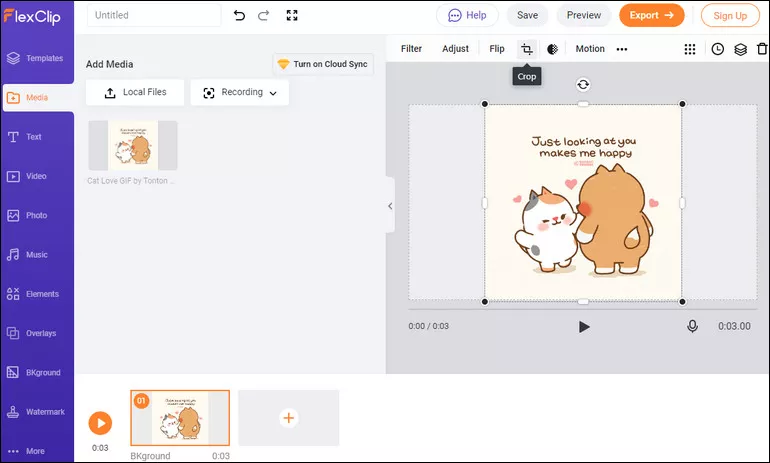The height and width of the screenshot is (463, 770).
Task: Click the preview progress bar
Action: coord(582,309)
